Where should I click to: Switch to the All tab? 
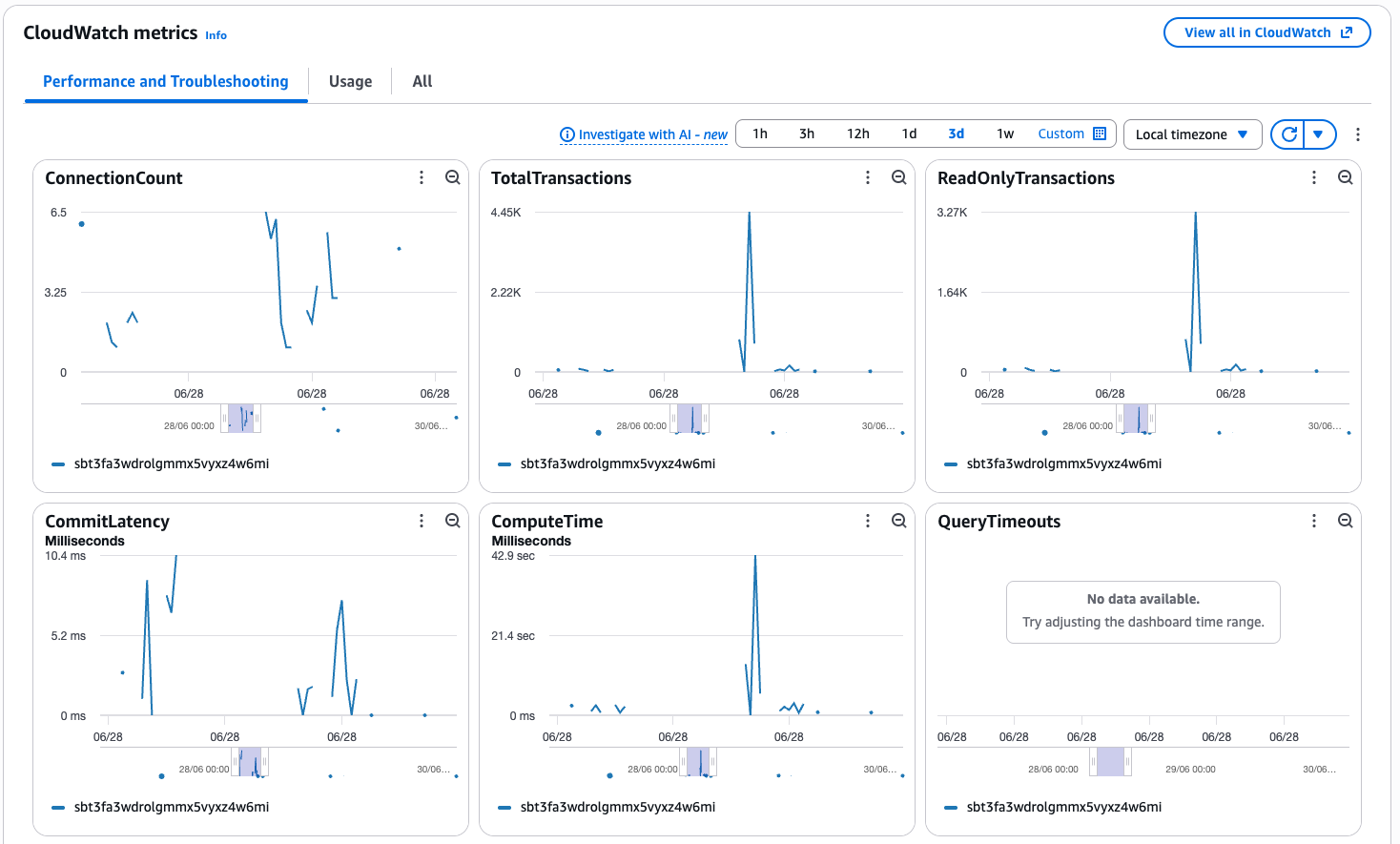(x=422, y=81)
